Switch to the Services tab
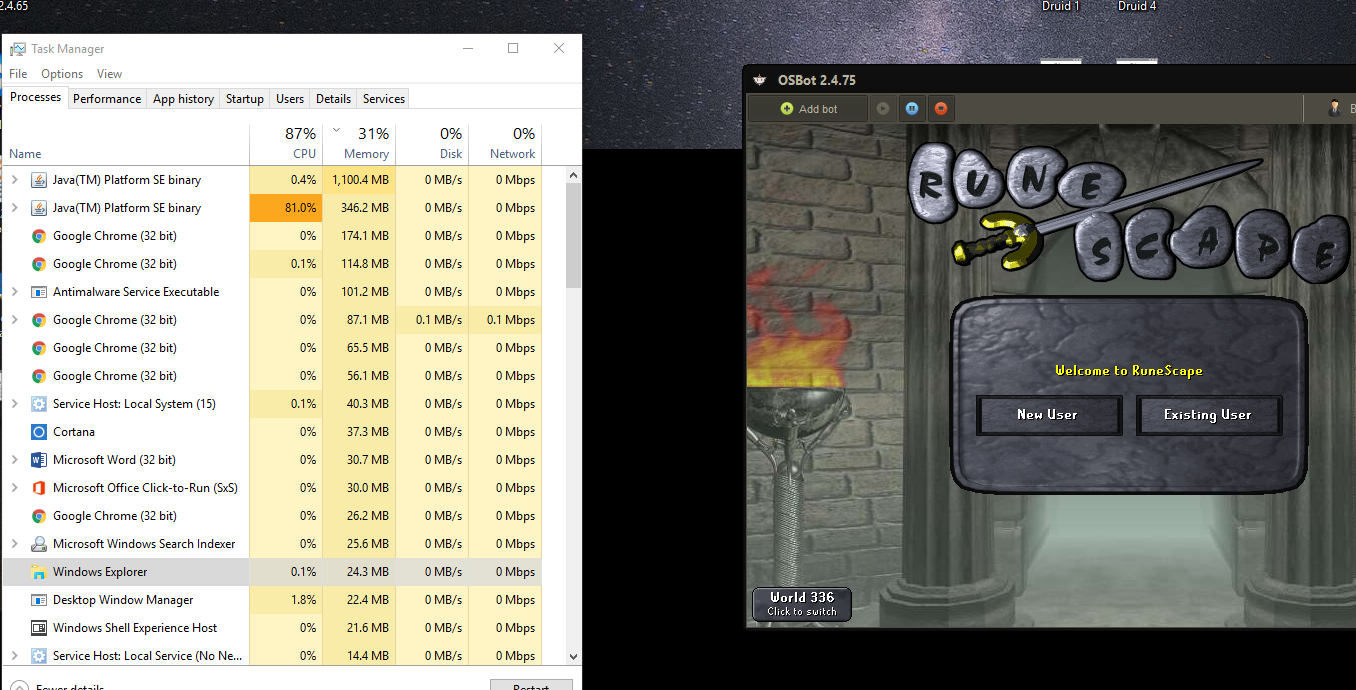 tap(384, 99)
